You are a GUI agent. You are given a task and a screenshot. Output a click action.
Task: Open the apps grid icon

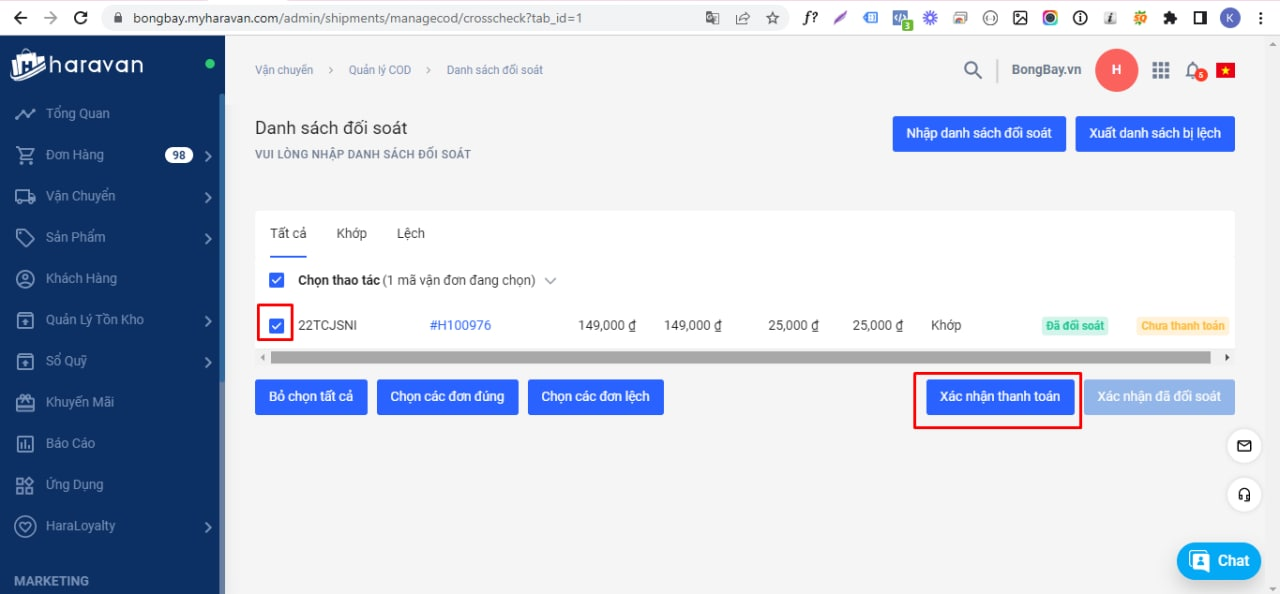(1160, 70)
